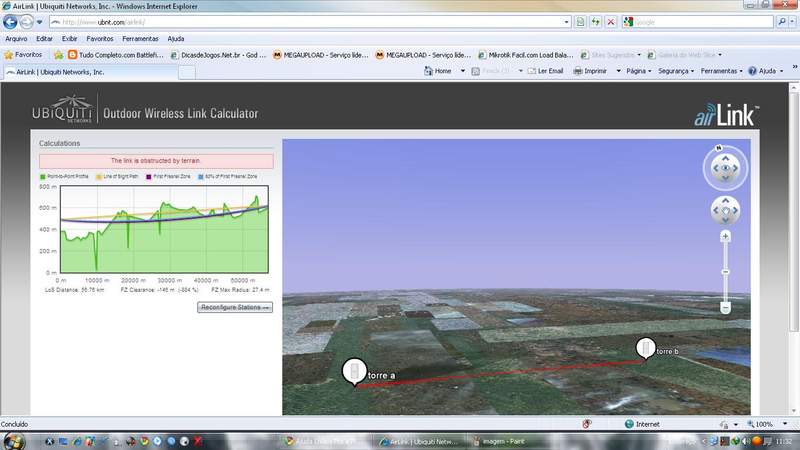The height and width of the screenshot is (450, 800).
Task: Click the First Fresnel Zone purple legend swatch
Action: point(149,177)
